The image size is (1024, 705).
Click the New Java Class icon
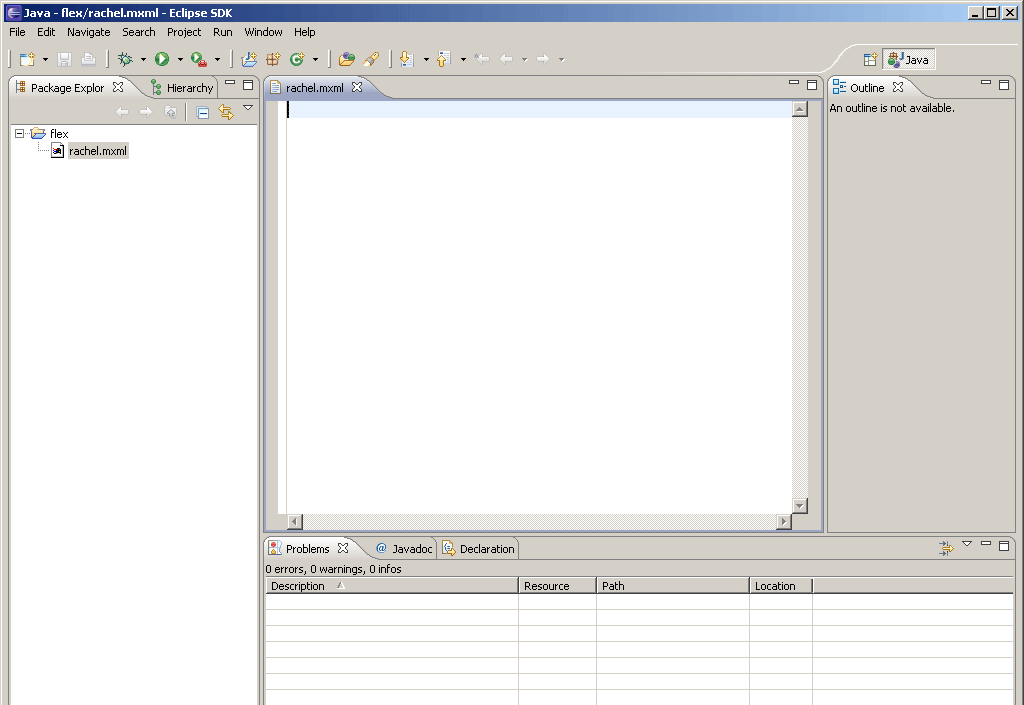click(x=297, y=59)
